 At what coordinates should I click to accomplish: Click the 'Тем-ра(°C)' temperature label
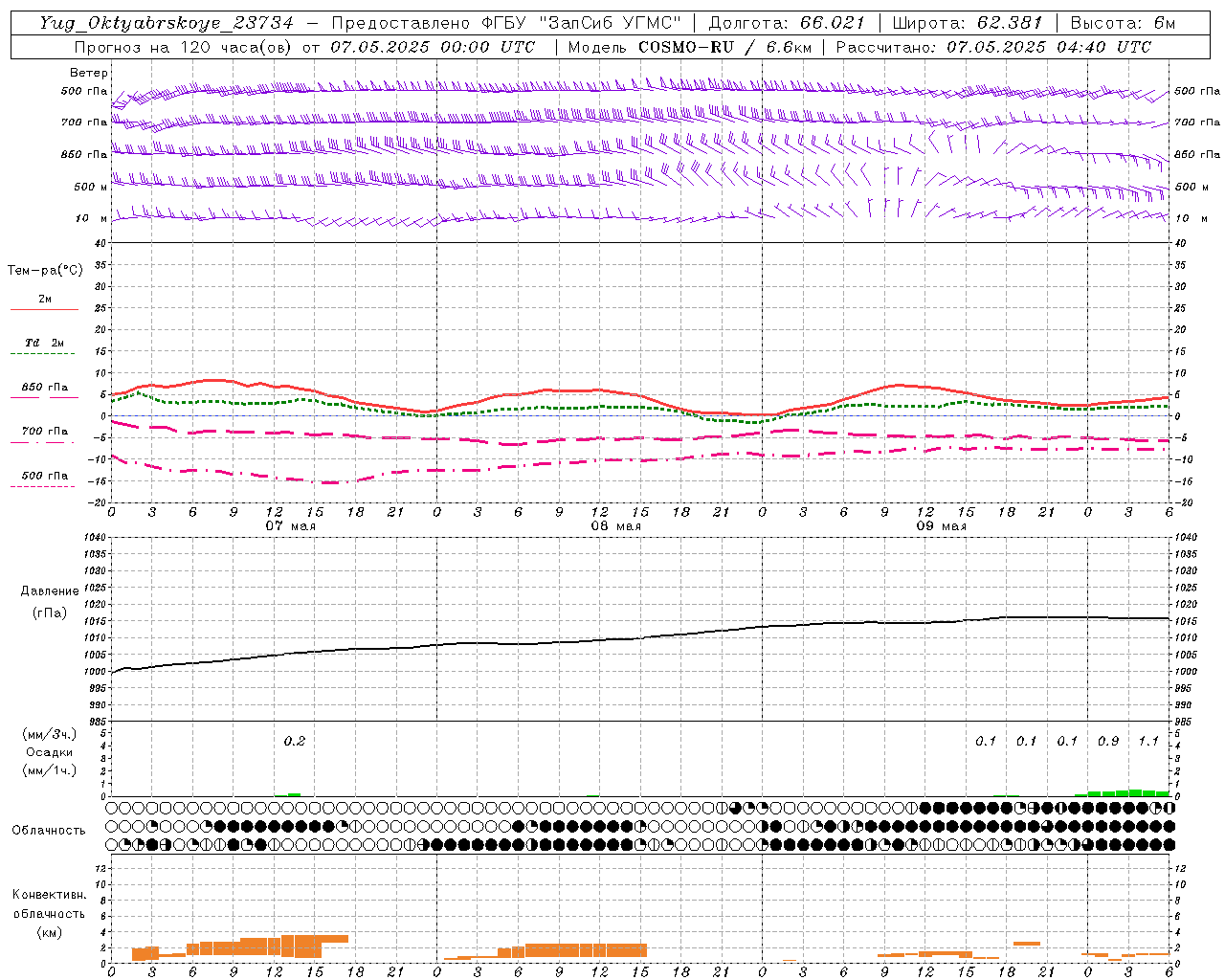[x=45, y=271]
